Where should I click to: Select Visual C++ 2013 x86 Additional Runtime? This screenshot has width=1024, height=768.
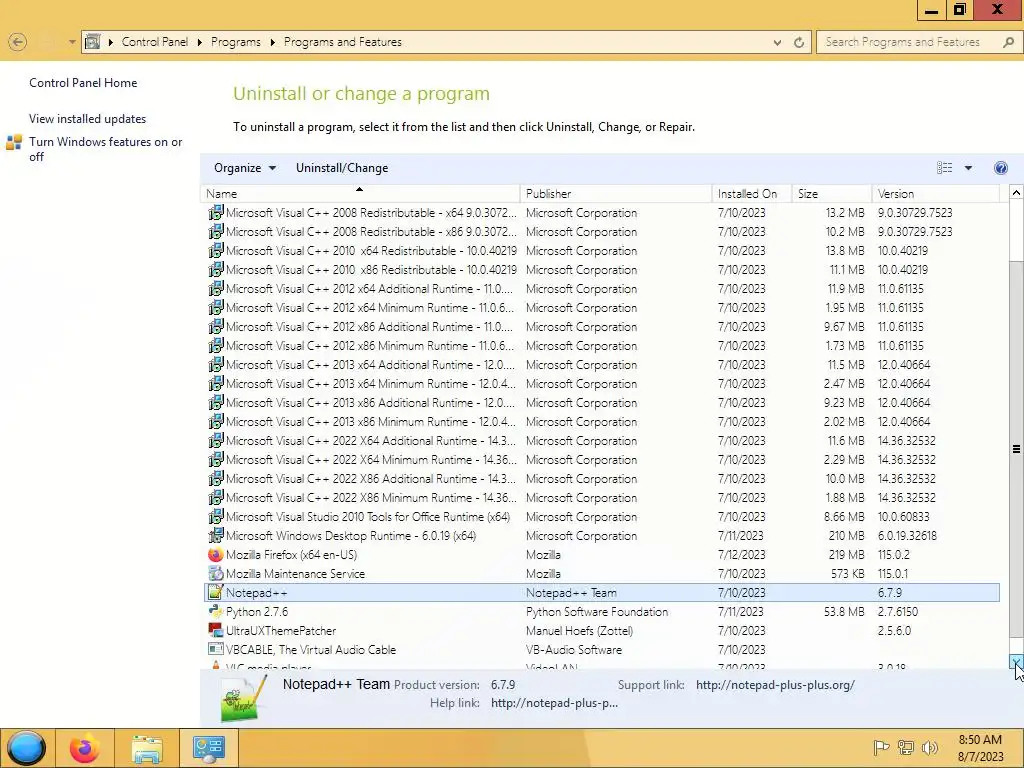(370, 403)
